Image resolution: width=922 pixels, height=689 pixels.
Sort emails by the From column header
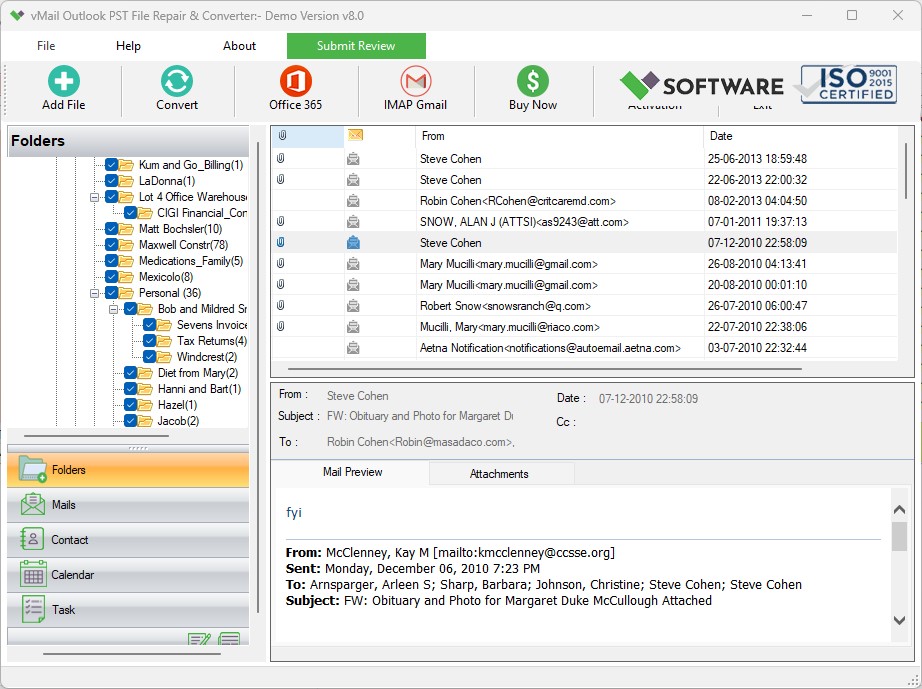coord(559,136)
